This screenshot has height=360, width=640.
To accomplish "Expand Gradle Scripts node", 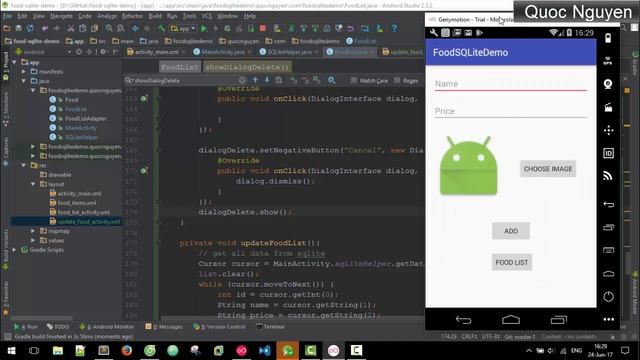I will (15, 249).
